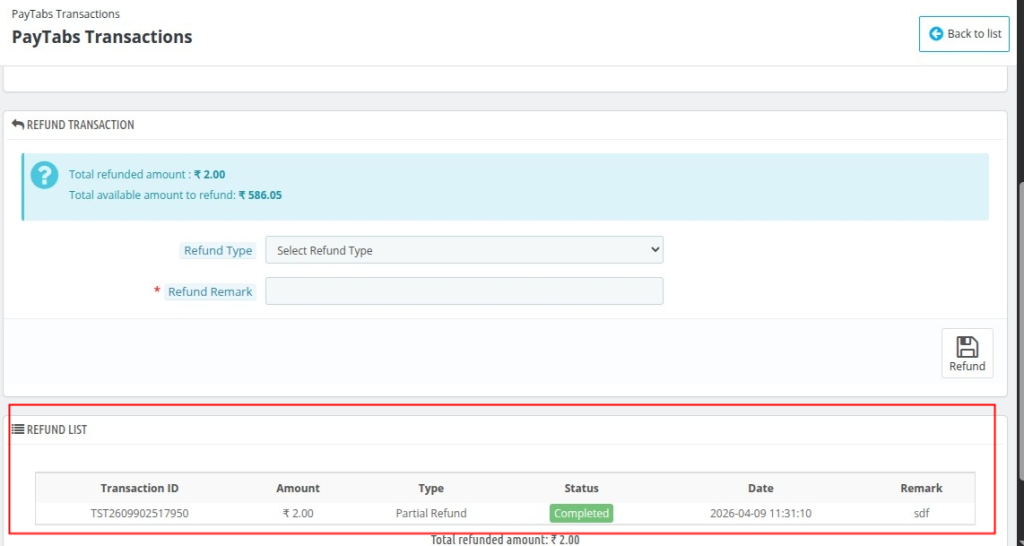Open the Select Refund Type dropdown
The height and width of the screenshot is (546, 1024).
point(464,250)
